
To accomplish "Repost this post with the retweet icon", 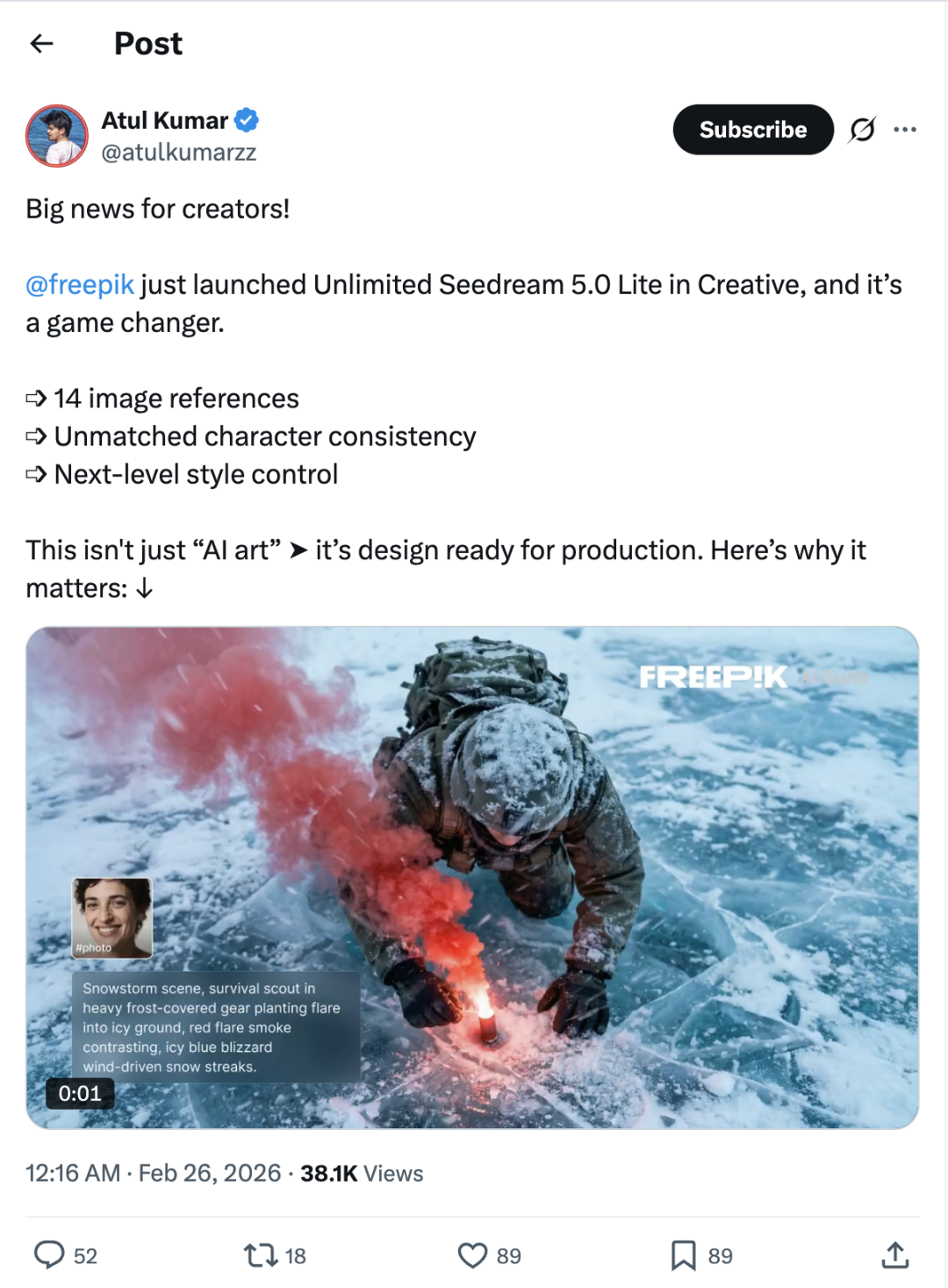I will click(261, 1256).
